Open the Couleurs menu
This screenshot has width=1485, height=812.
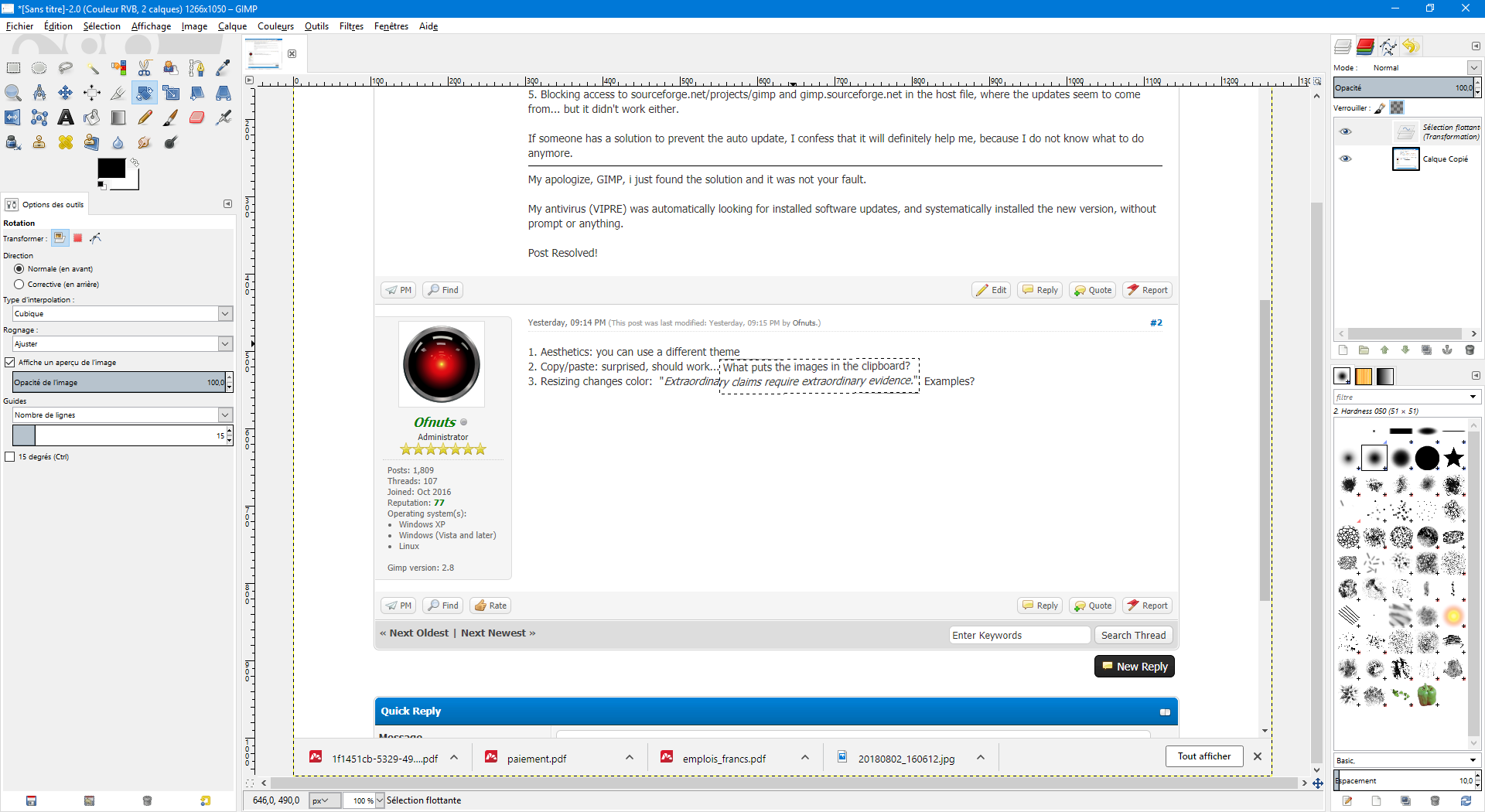point(275,26)
